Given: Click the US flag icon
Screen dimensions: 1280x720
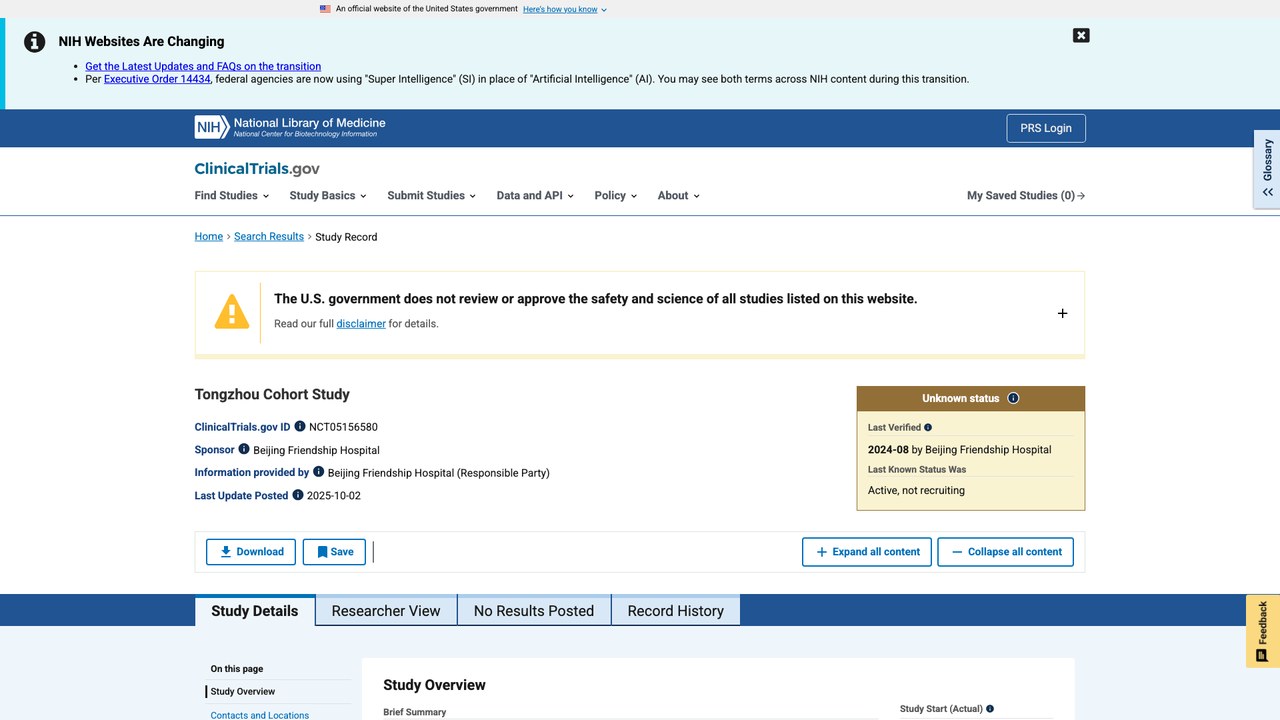Looking at the screenshot, I should (x=325, y=9).
